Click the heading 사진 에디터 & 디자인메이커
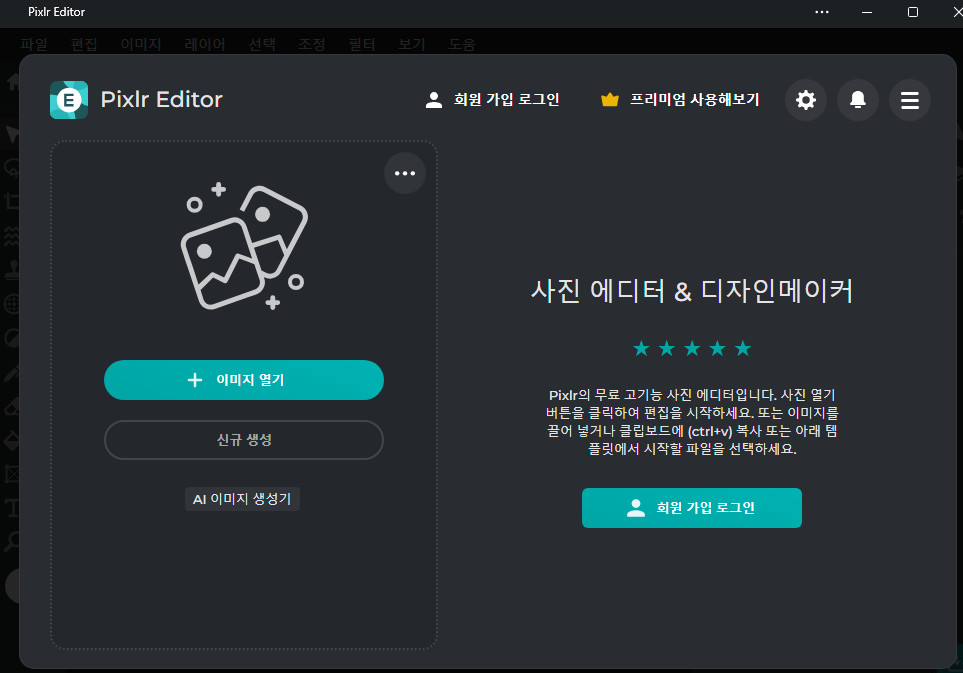 (x=692, y=290)
